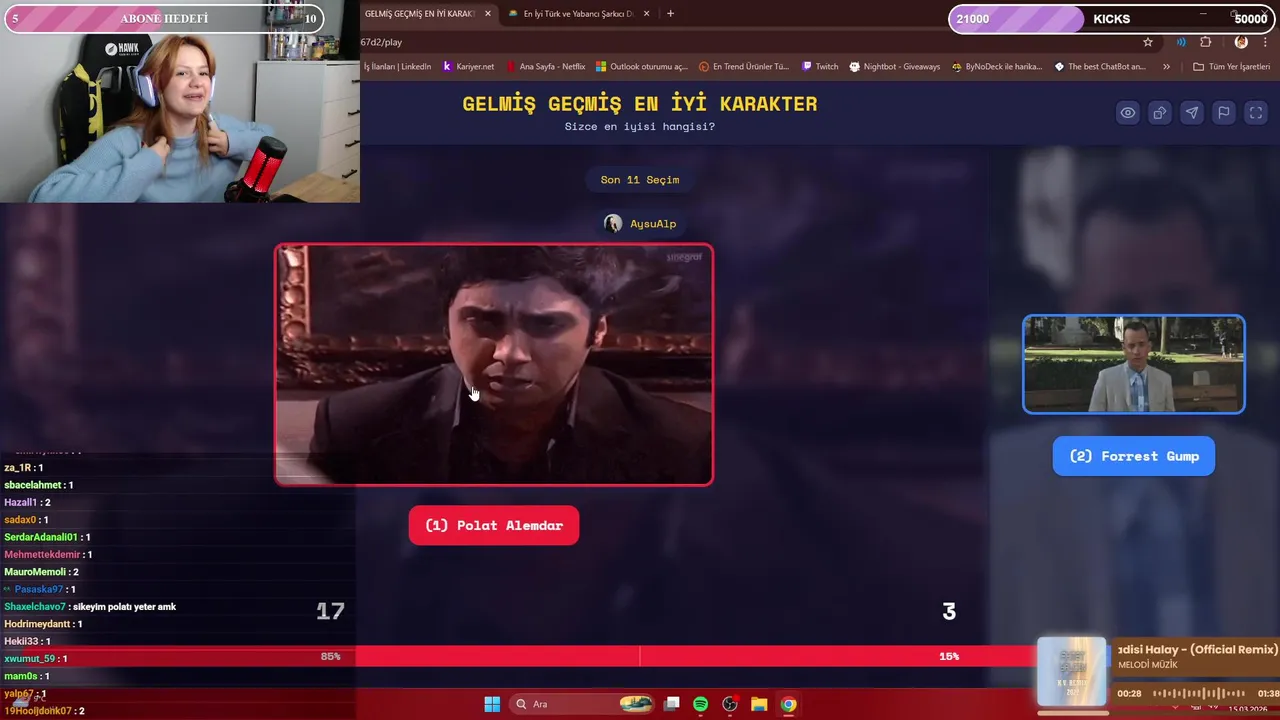Click the za_1R chat message
Image resolution: width=1280 pixels, height=720 pixels.
23,467
